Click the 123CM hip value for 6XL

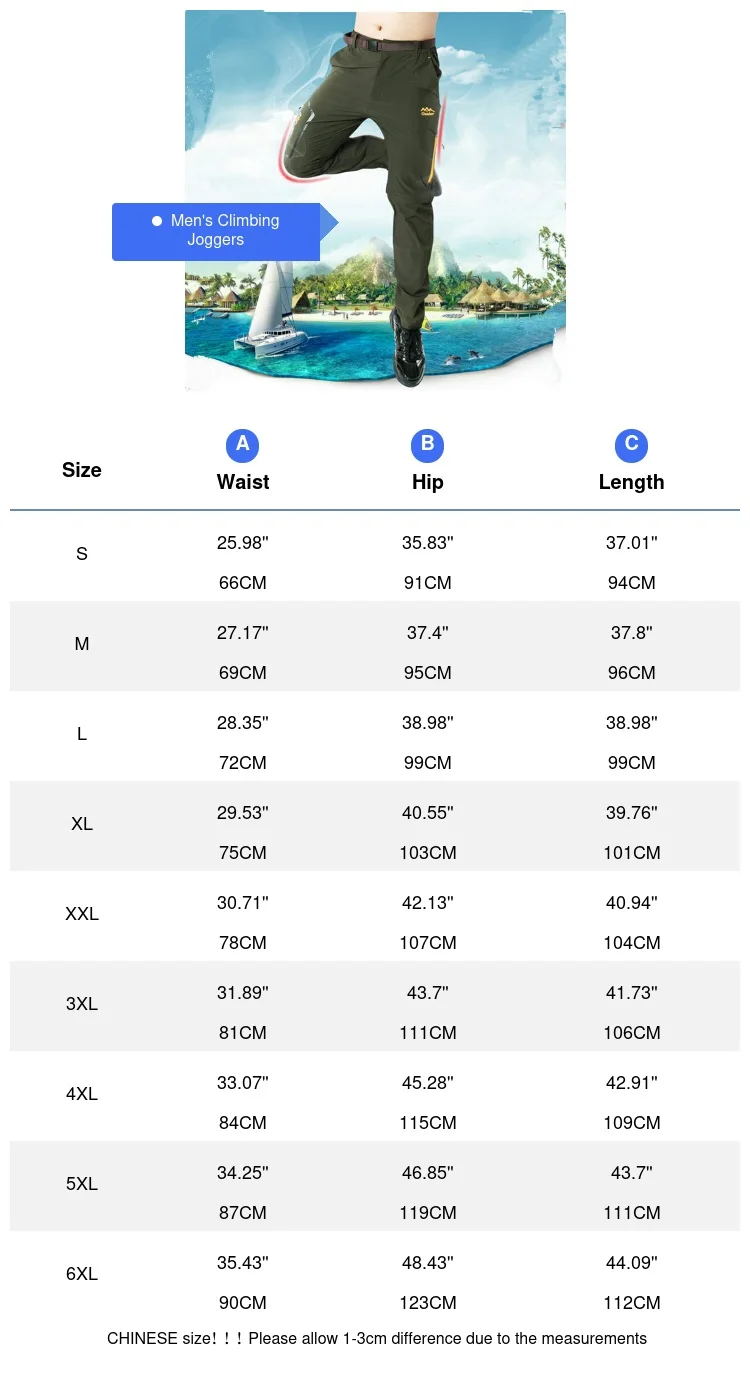427,1303
